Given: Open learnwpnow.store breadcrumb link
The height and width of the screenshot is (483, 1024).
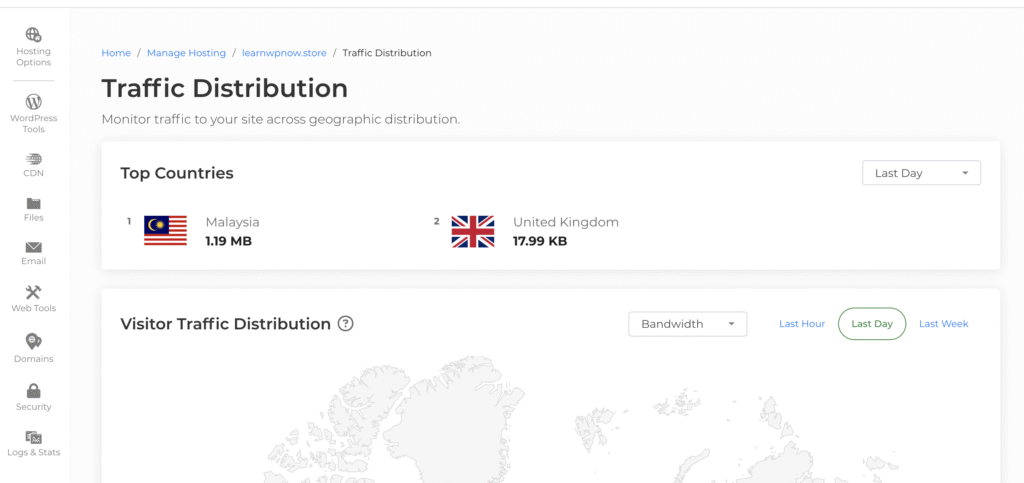Looking at the screenshot, I should coord(285,53).
